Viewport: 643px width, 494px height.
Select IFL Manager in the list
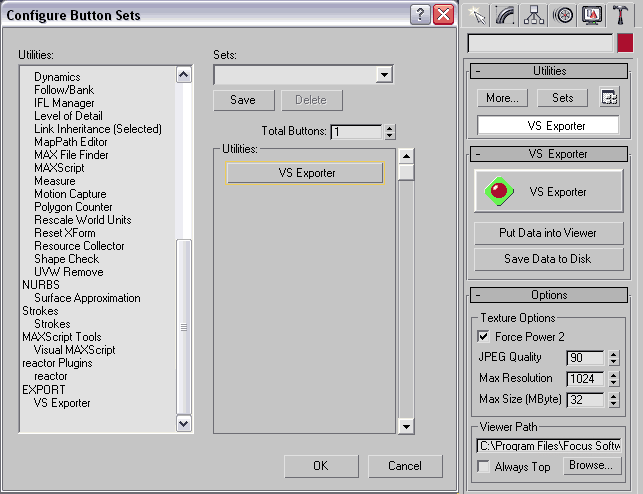64,103
